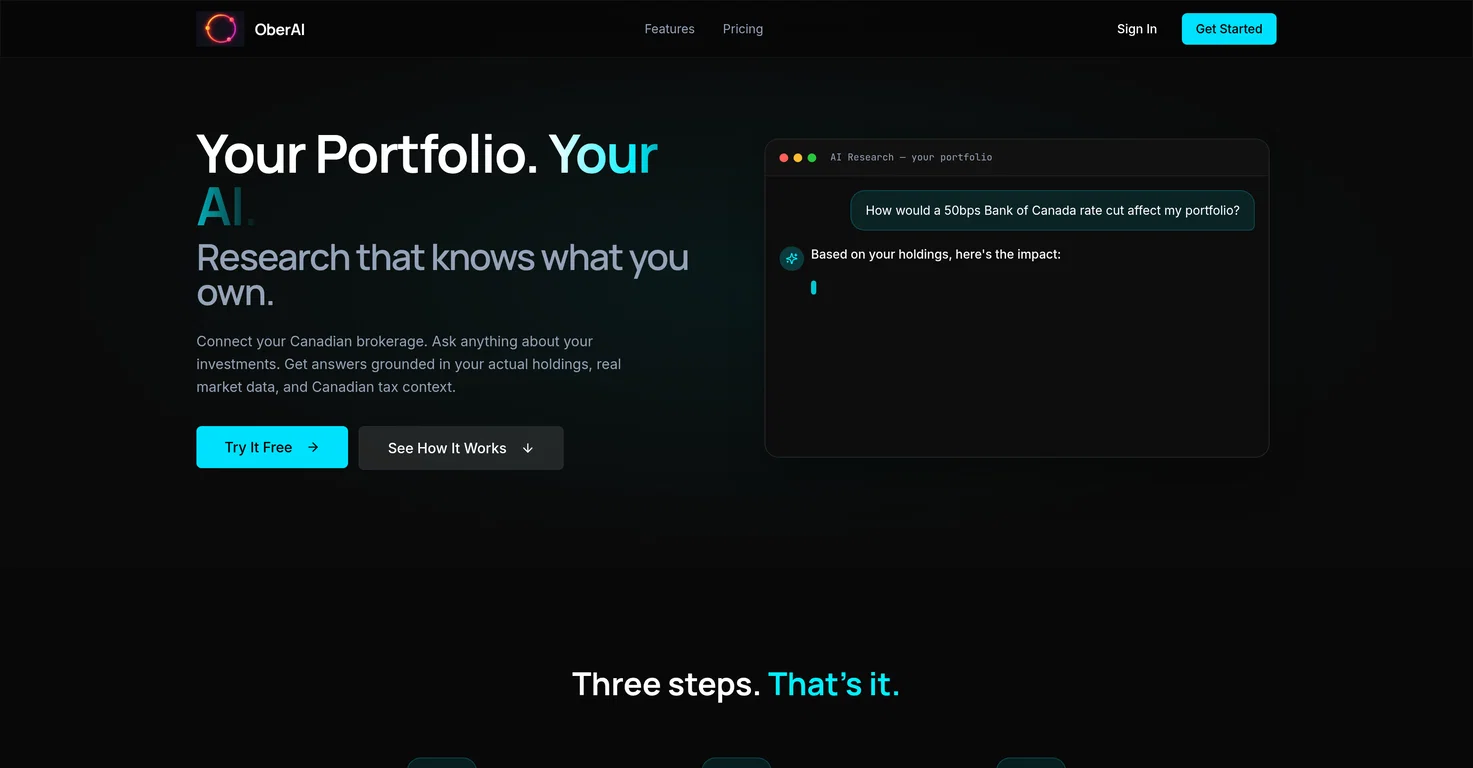Click the Get Started button
This screenshot has height=768, width=1473.
coord(1229,29)
